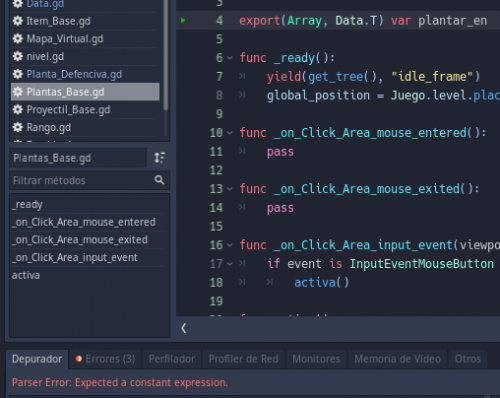500x398 pixels.
Task: Click InputEventMouseButton on line 17
Action: coord(422,264)
